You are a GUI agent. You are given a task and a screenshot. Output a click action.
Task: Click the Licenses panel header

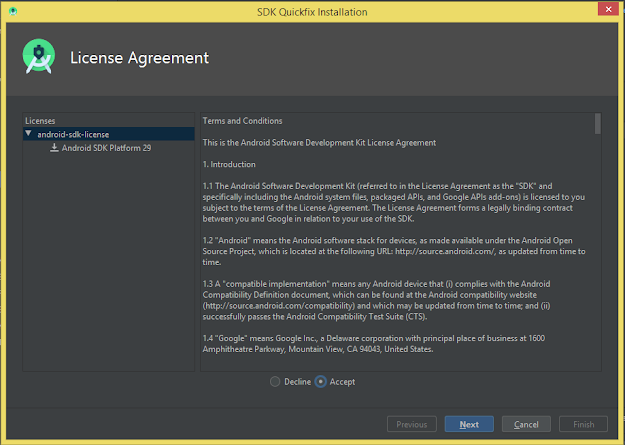pos(40,121)
